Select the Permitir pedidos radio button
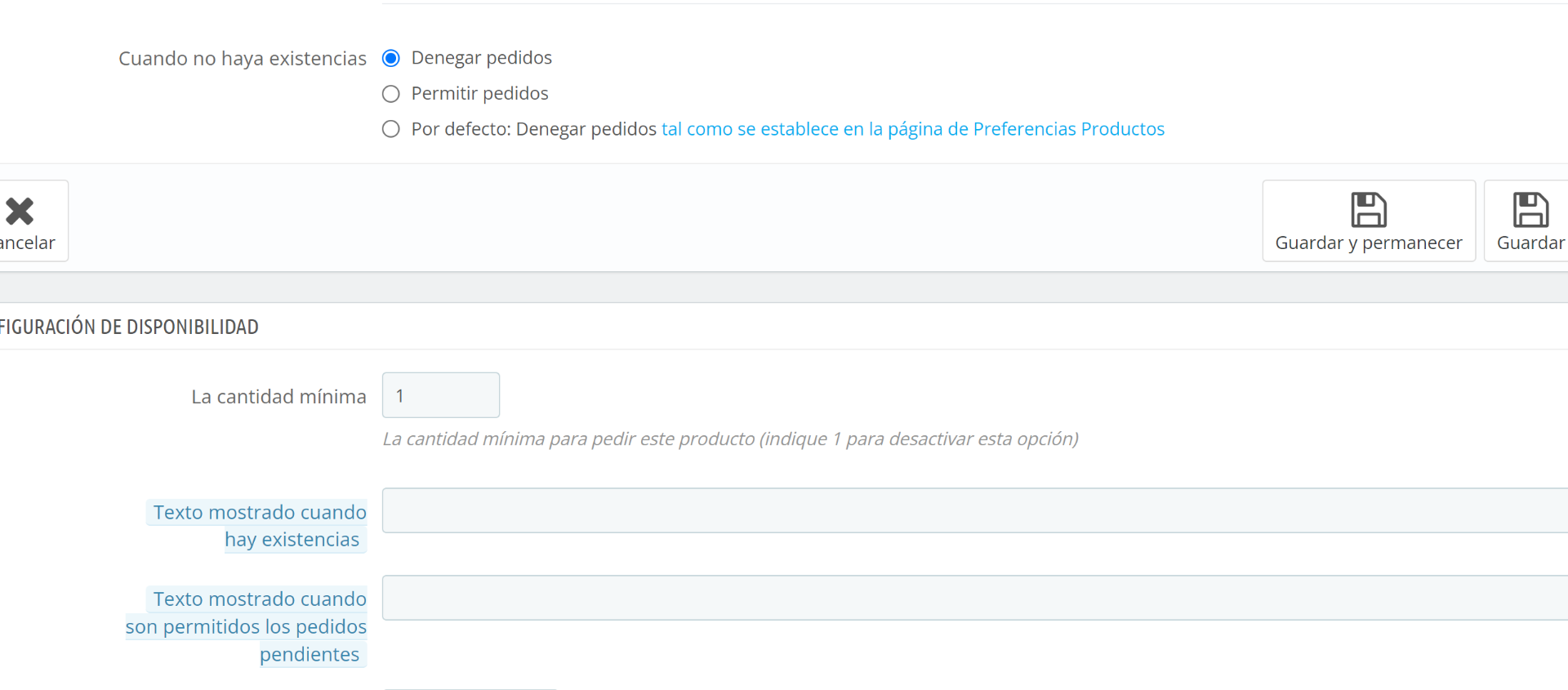This screenshot has width=1568, height=690. pyautogui.click(x=391, y=94)
